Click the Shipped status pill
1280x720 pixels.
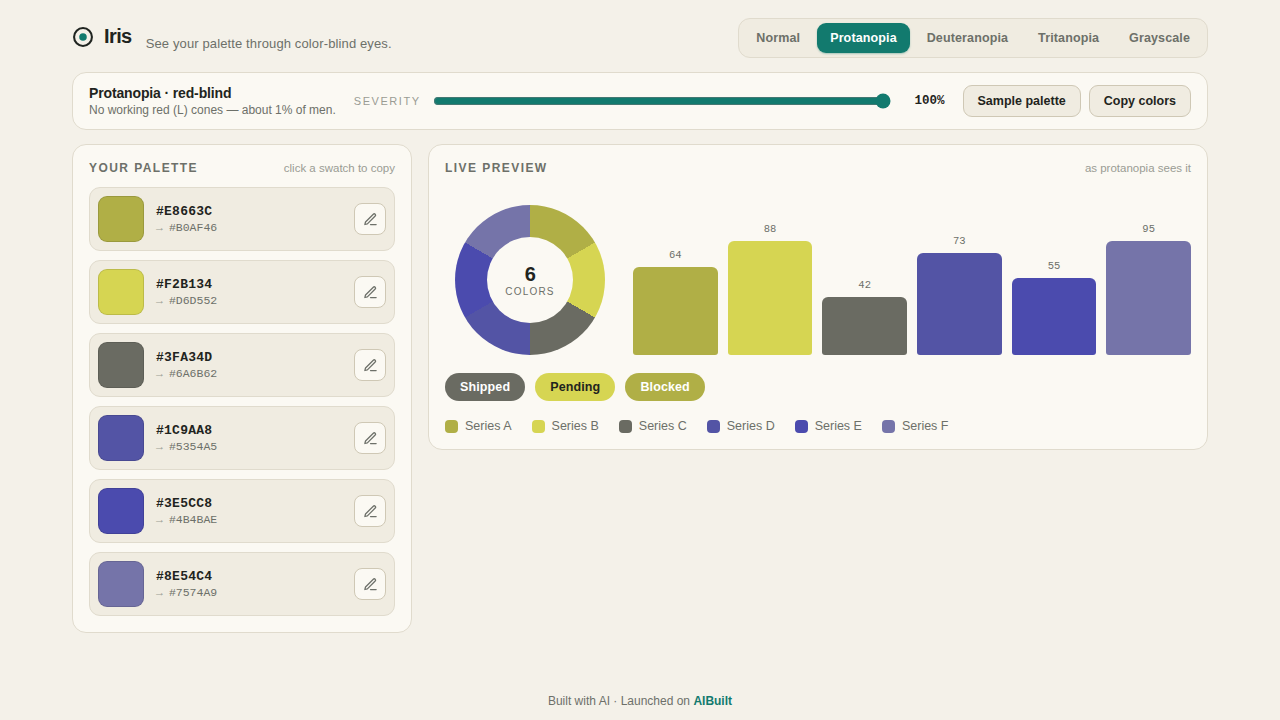485,387
